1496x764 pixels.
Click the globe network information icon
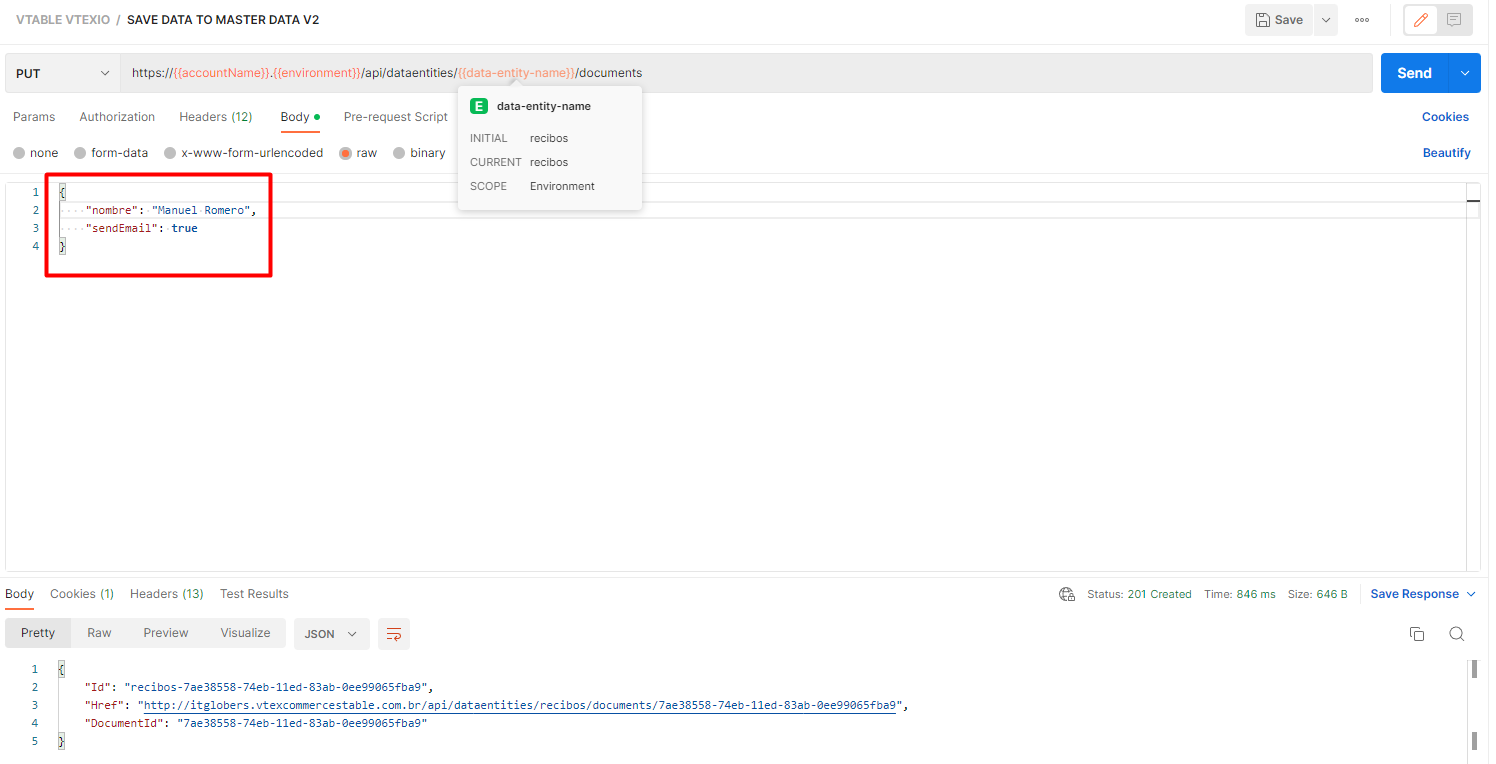coord(1066,594)
